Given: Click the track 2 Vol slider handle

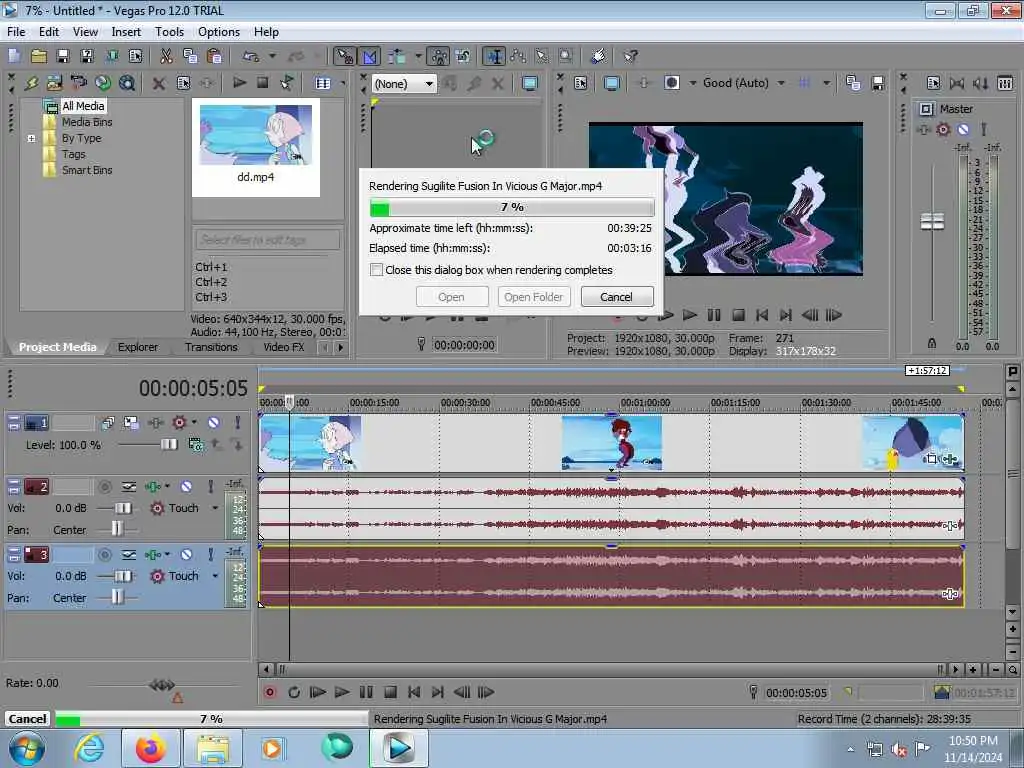Looking at the screenshot, I should pyautogui.click(x=123, y=508).
